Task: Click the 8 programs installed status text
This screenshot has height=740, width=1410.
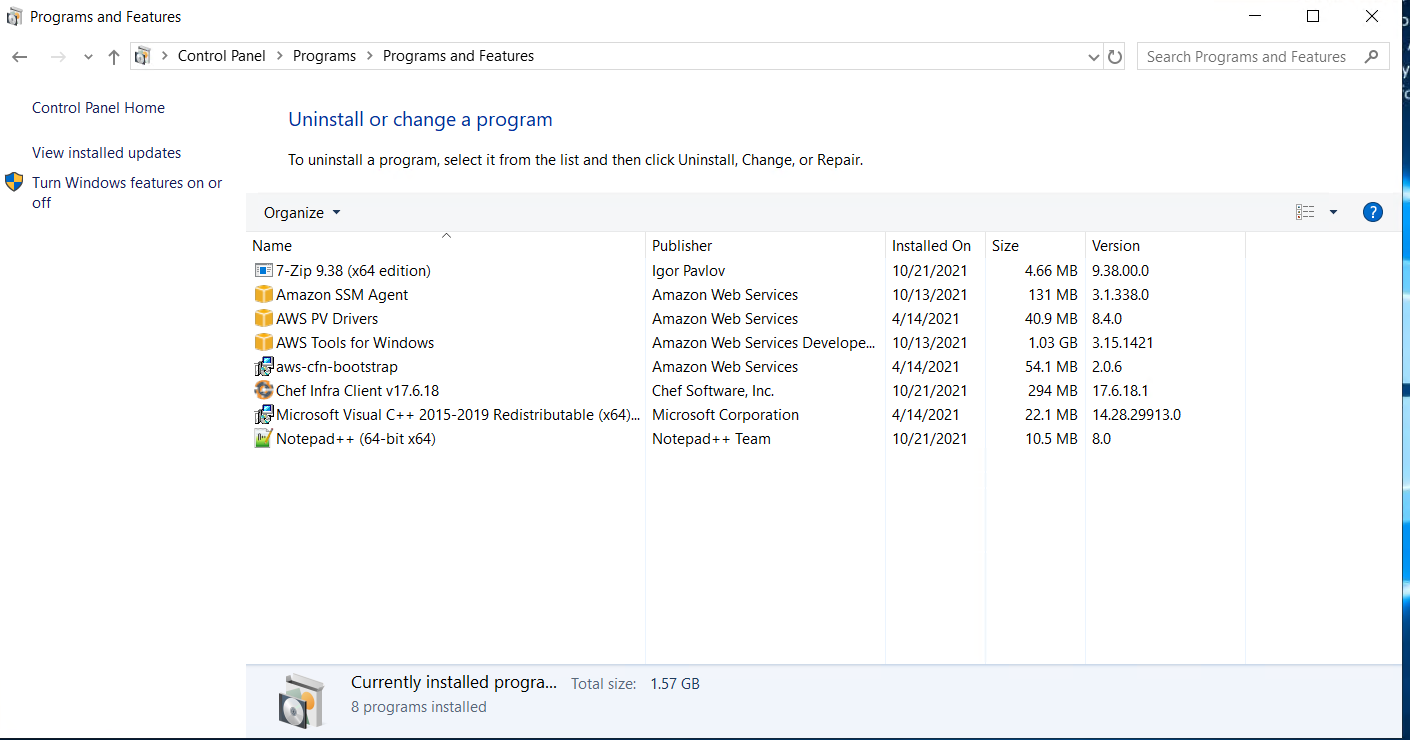Action: pos(419,707)
